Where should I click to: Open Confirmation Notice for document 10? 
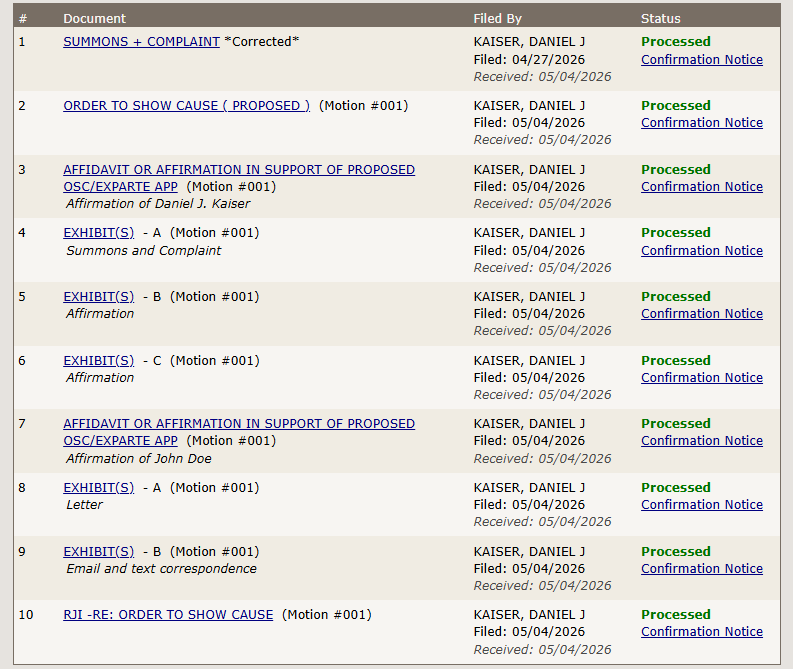pyautogui.click(x=702, y=632)
